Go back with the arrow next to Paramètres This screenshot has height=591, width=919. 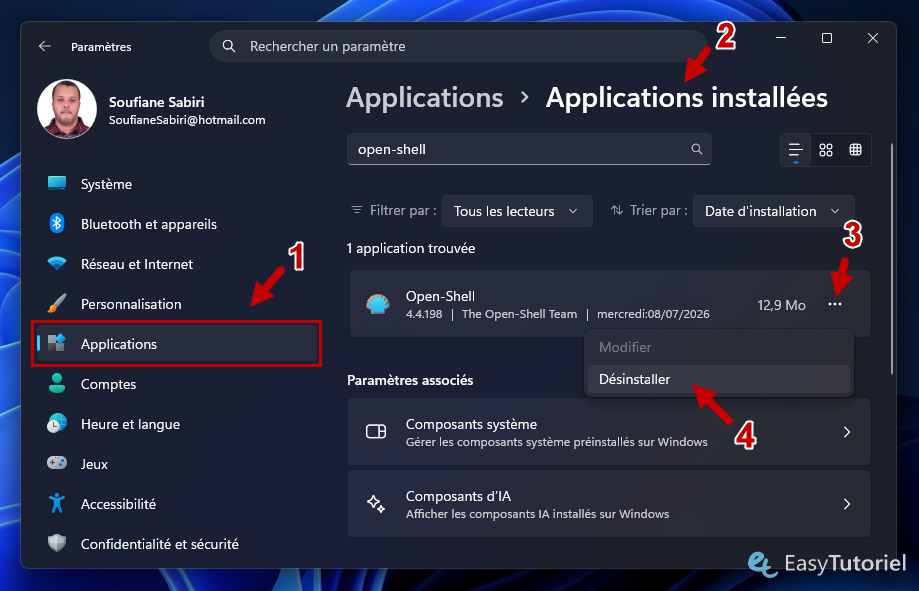45,46
